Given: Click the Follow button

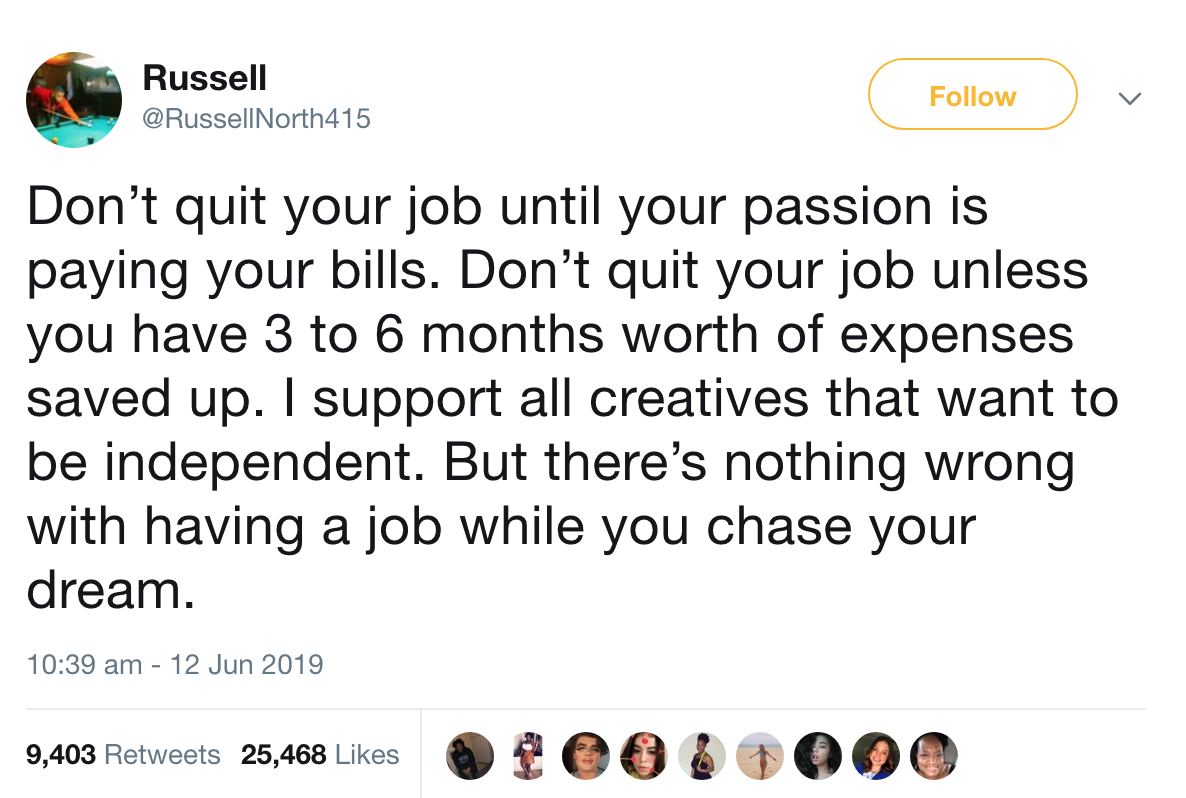Looking at the screenshot, I should (972, 95).
